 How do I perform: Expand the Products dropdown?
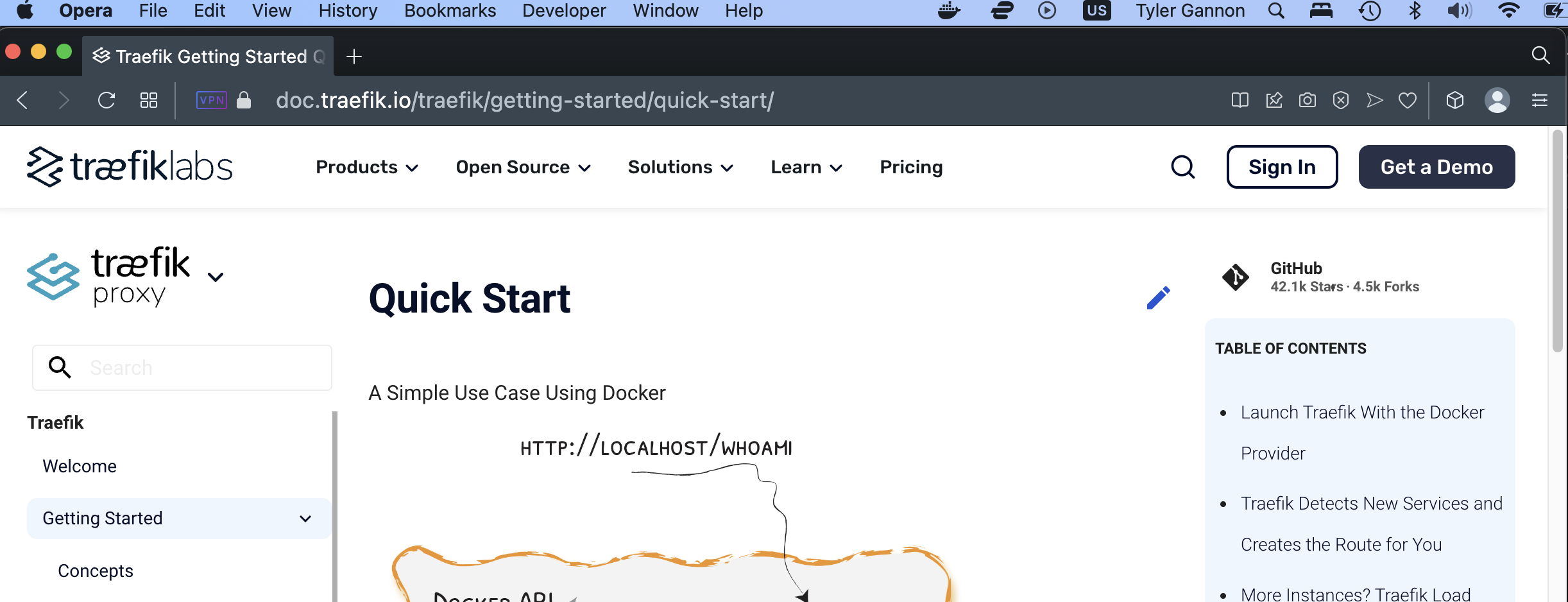pos(366,167)
